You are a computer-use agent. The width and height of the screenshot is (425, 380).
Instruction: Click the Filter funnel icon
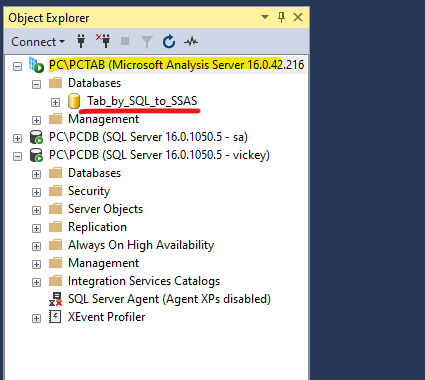click(147, 42)
